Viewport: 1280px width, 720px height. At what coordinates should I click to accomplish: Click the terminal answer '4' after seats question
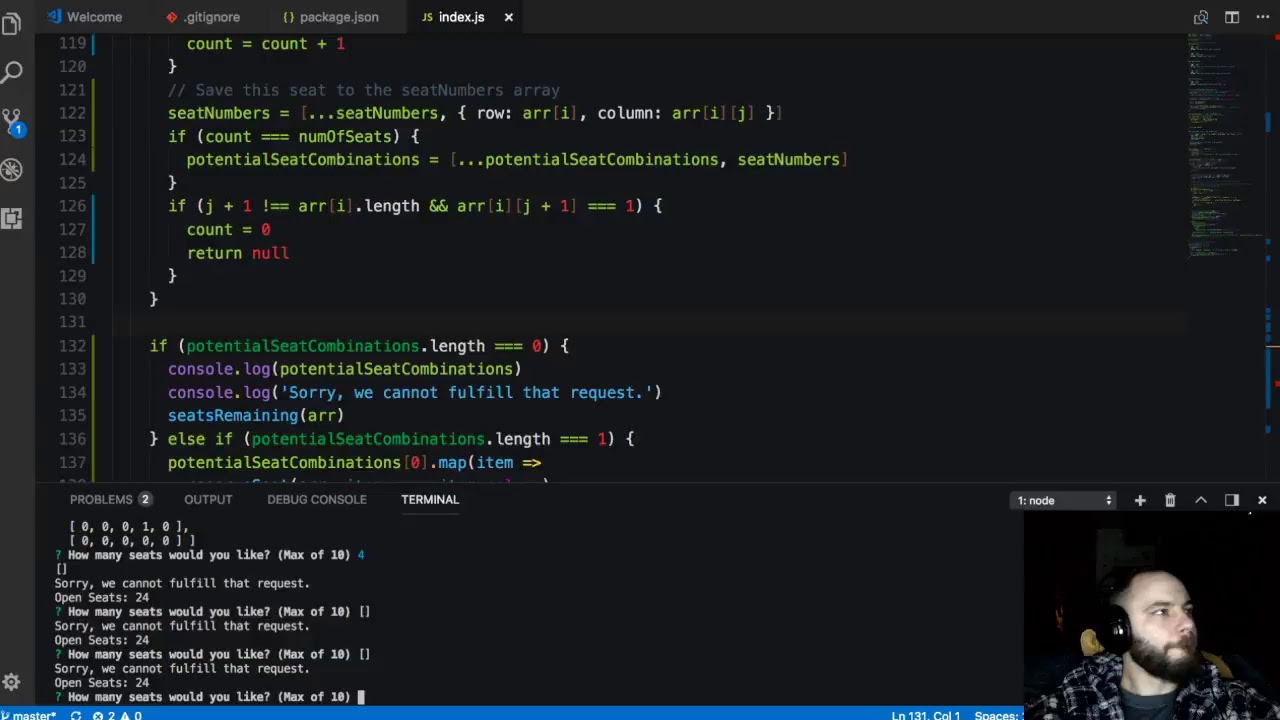[361, 555]
